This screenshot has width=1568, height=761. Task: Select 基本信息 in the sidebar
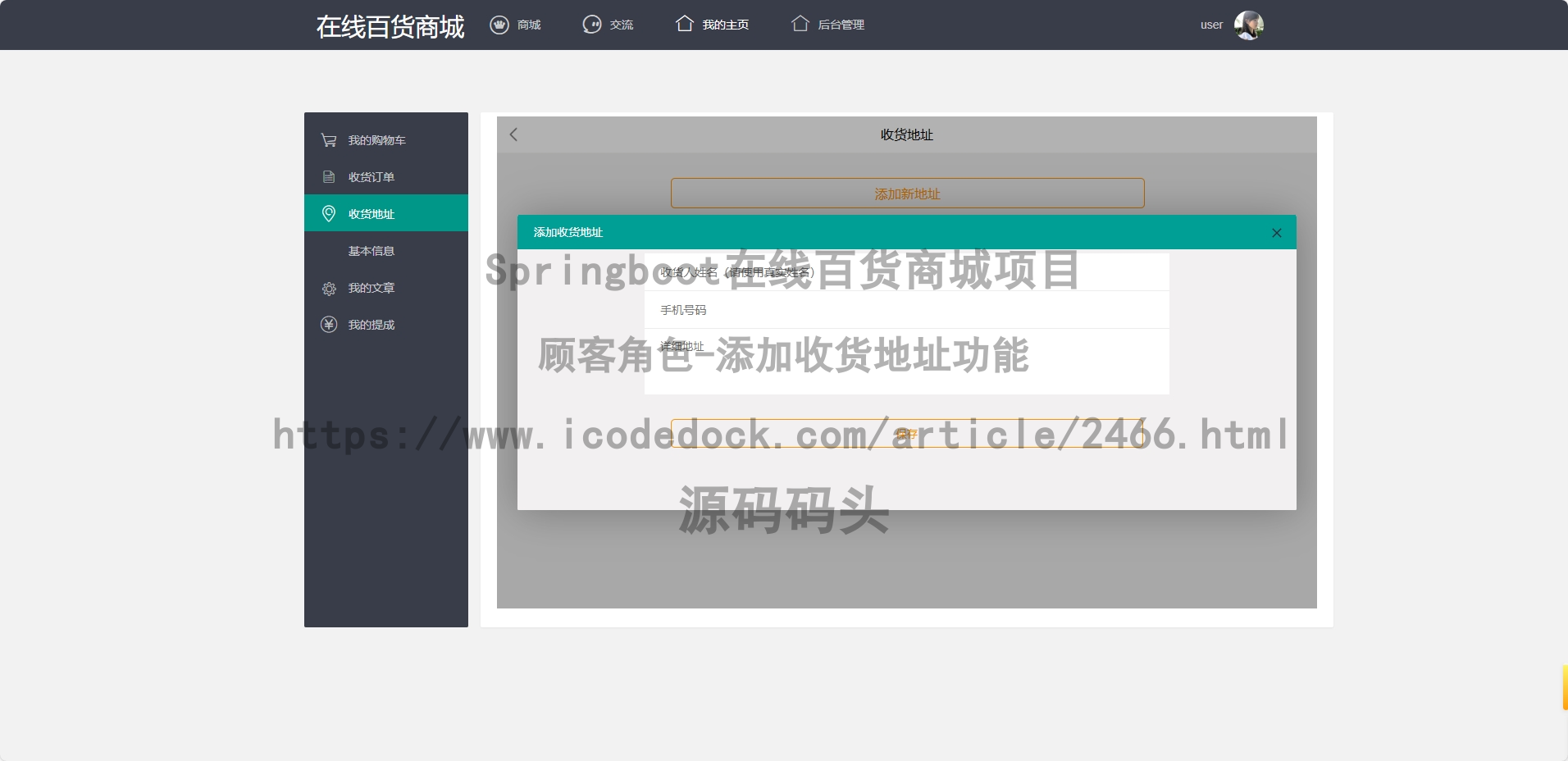[x=386, y=251]
